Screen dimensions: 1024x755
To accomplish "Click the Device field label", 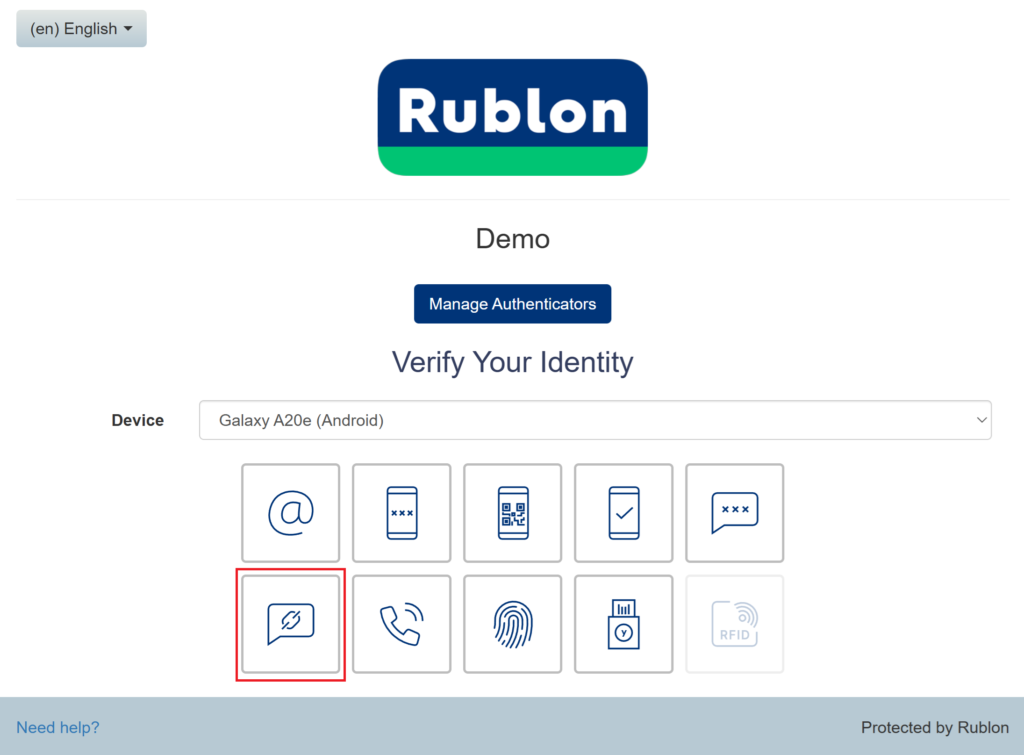I will coord(137,420).
